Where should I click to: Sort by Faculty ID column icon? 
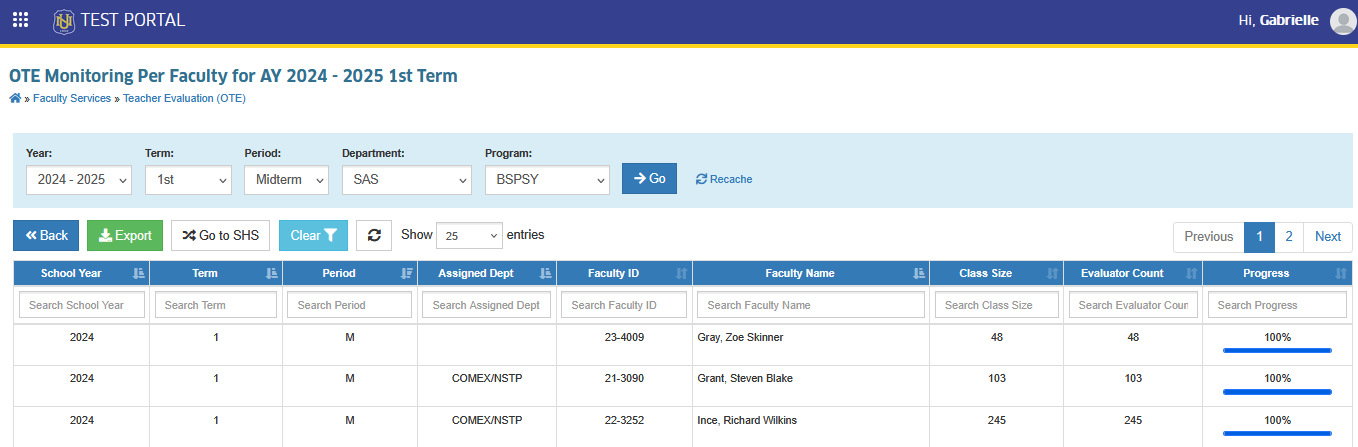click(x=681, y=273)
